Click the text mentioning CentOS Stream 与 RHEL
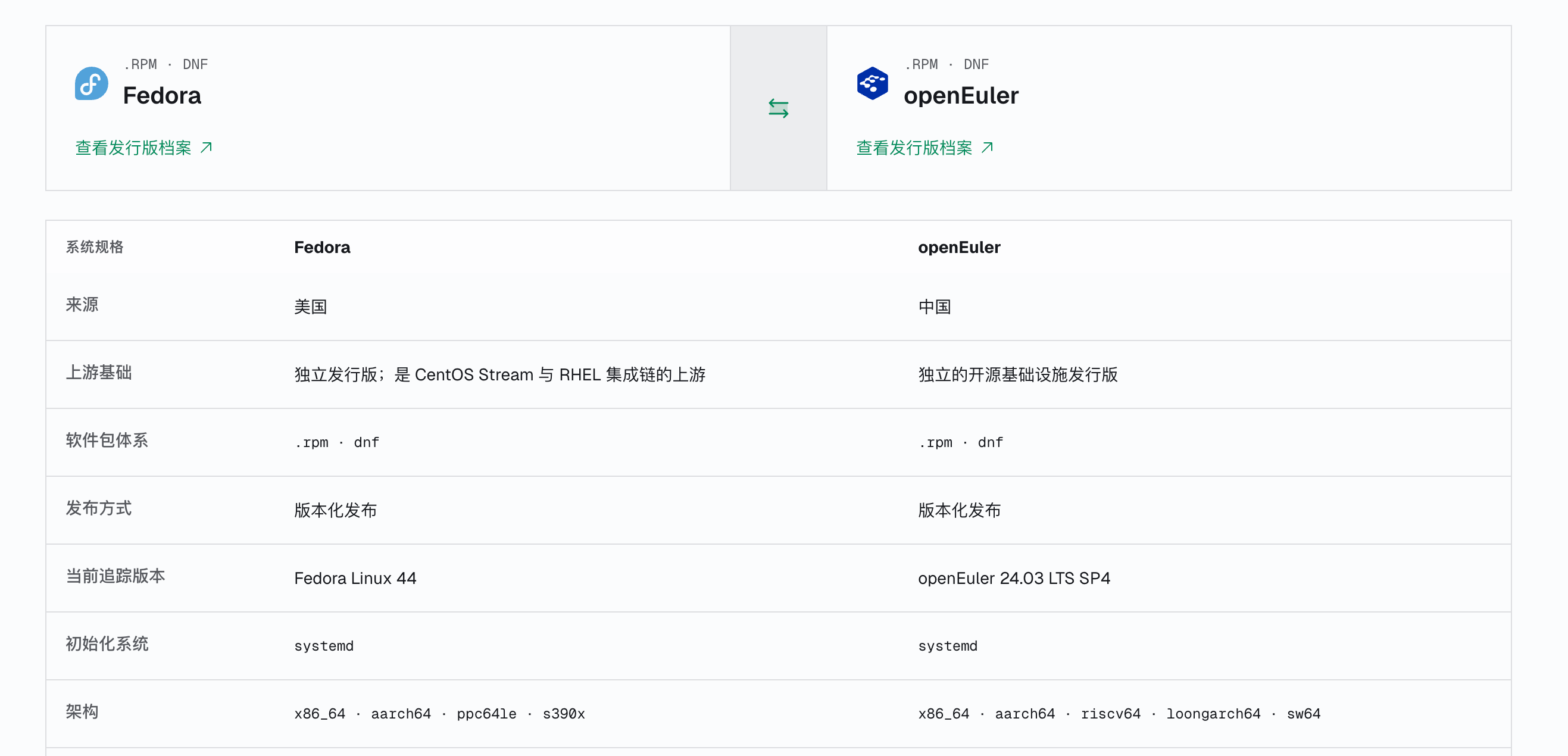The image size is (1568, 756). pyautogui.click(x=499, y=374)
